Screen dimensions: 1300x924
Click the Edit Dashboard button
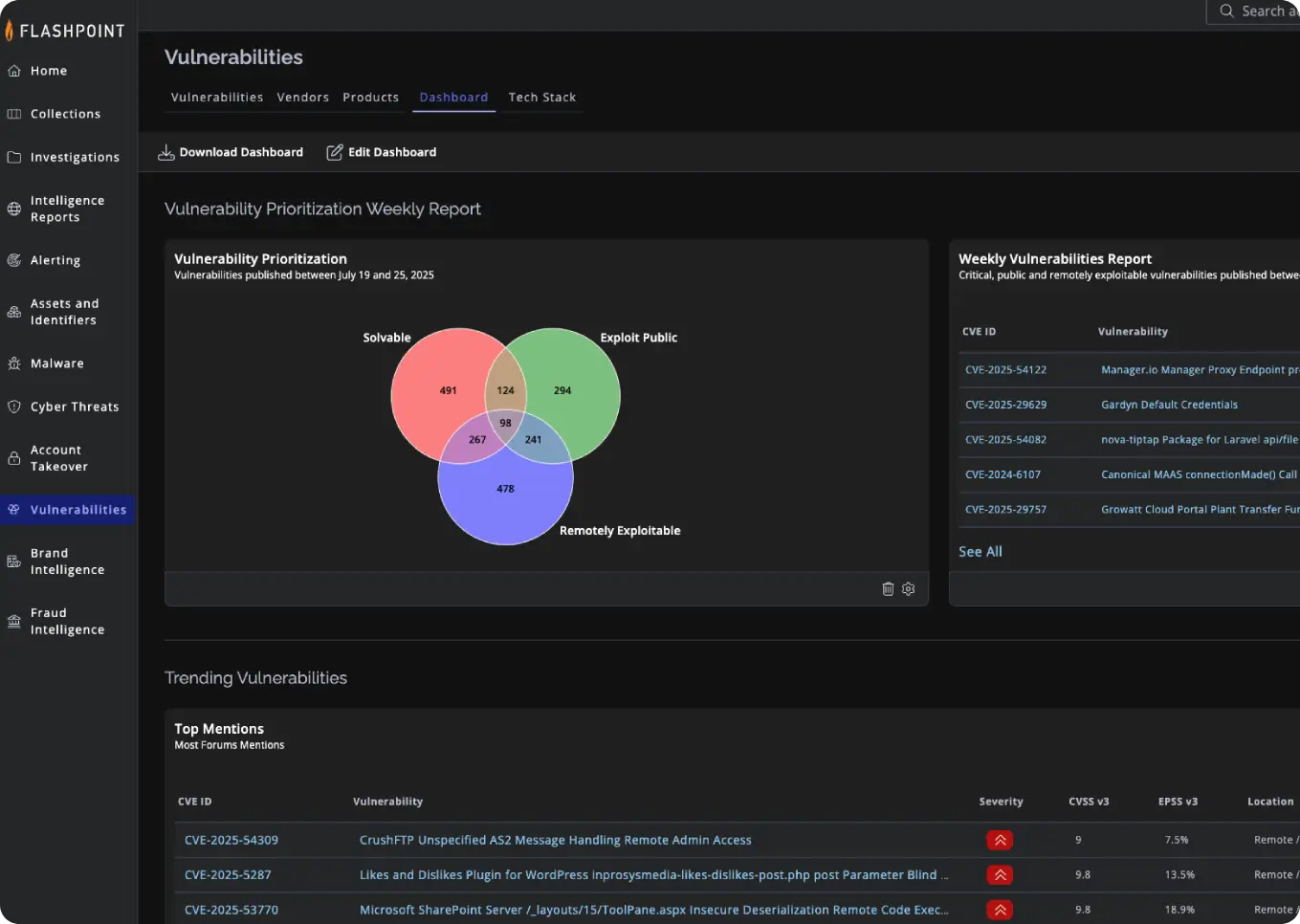[x=382, y=152]
